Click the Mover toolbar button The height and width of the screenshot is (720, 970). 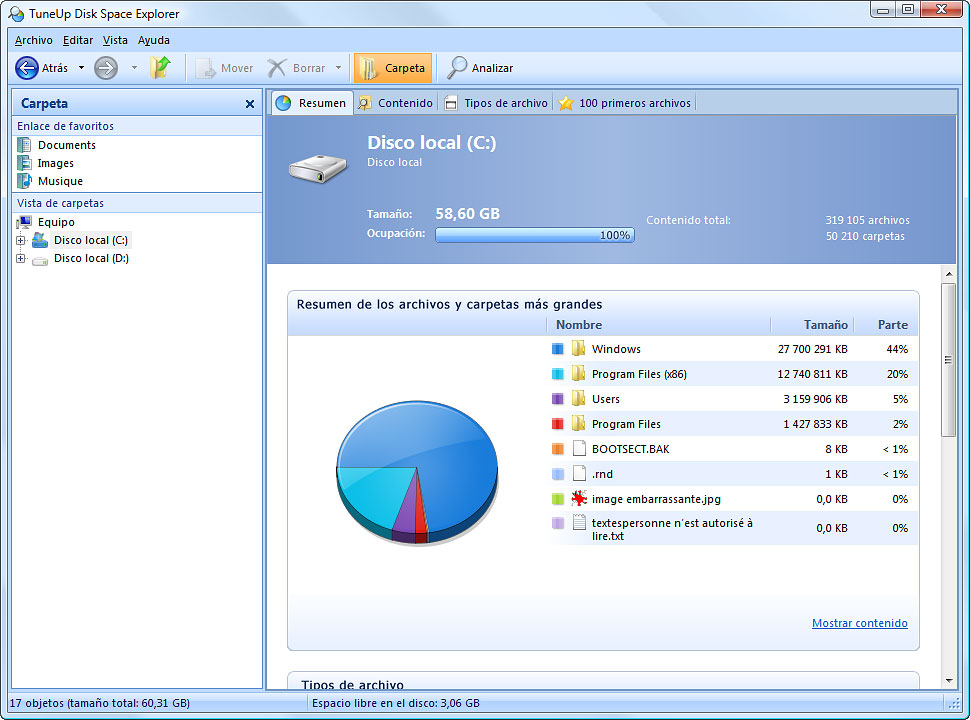coord(224,68)
